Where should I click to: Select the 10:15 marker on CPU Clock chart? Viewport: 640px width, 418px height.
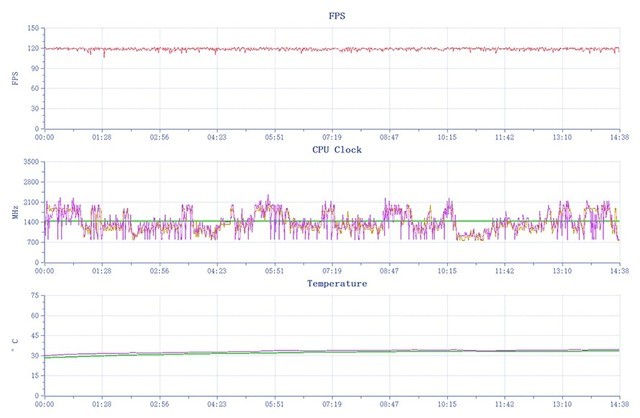[x=447, y=271]
